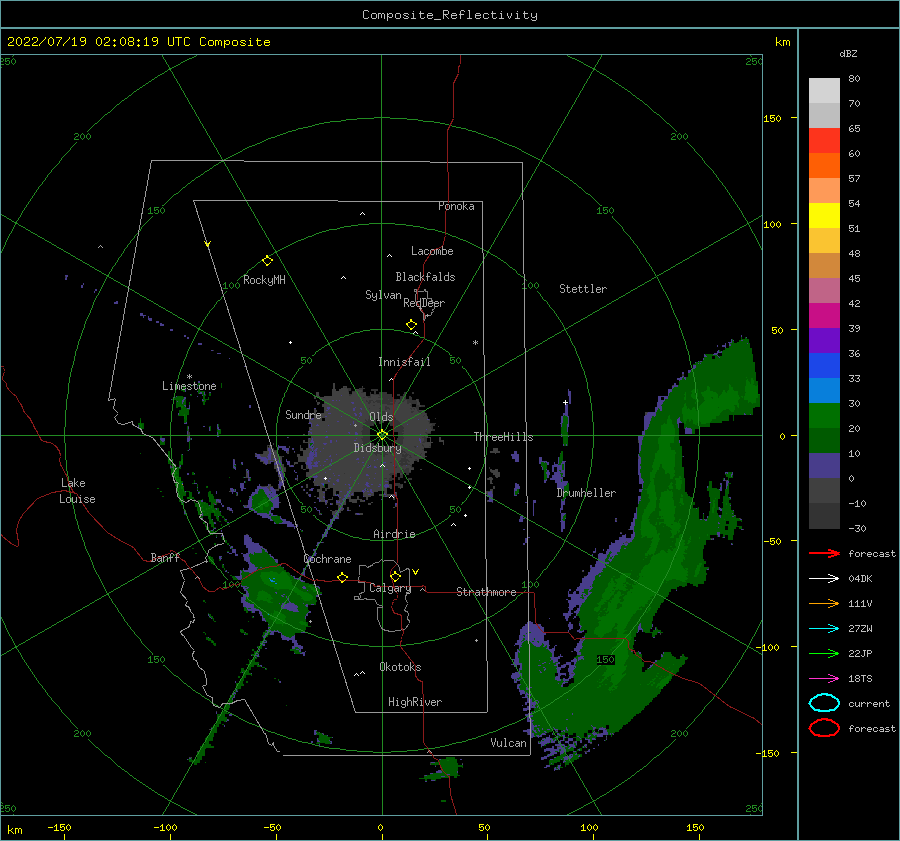Click the Limestone label

[x=189, y=386]
